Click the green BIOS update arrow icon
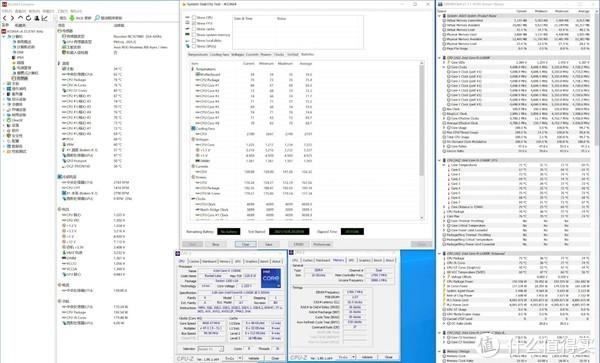This screenshot has width=600, height=363. pos(72,18)
